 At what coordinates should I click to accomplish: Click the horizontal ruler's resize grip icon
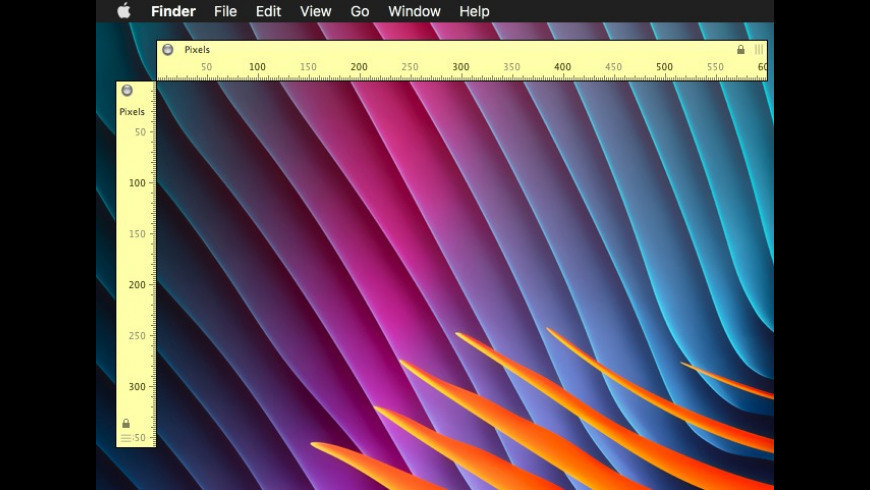click(x=758, y=49)
